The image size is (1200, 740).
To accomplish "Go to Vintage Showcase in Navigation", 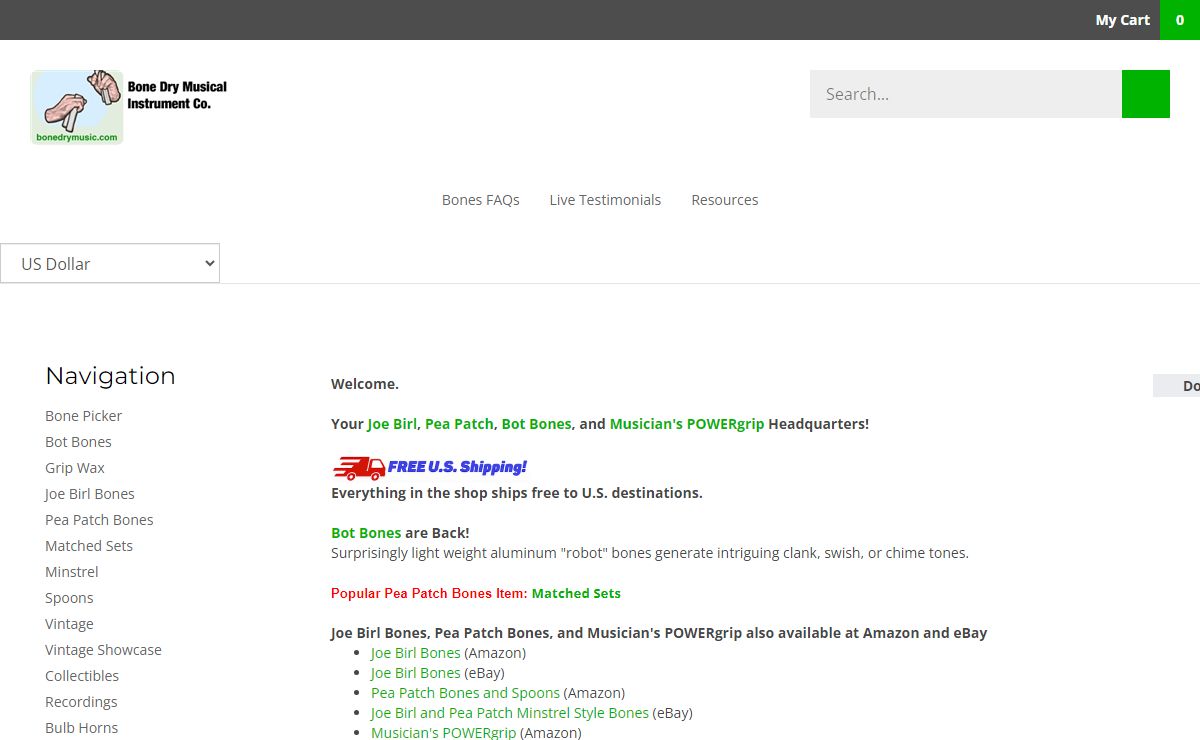I will pyautogui.click(x=103, y=650).
